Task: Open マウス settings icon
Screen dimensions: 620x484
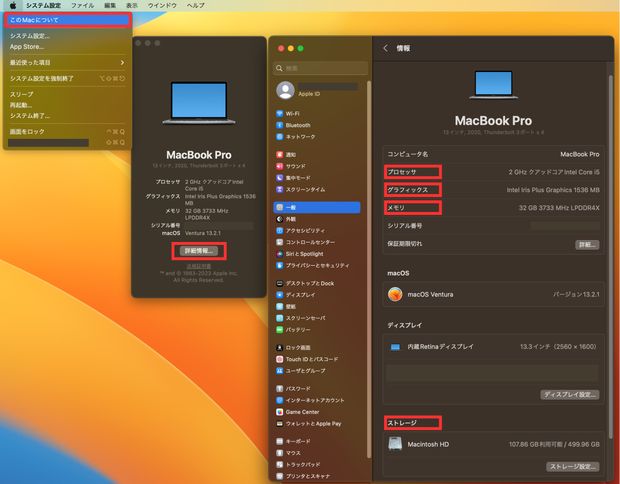Action: pos(280,453)
